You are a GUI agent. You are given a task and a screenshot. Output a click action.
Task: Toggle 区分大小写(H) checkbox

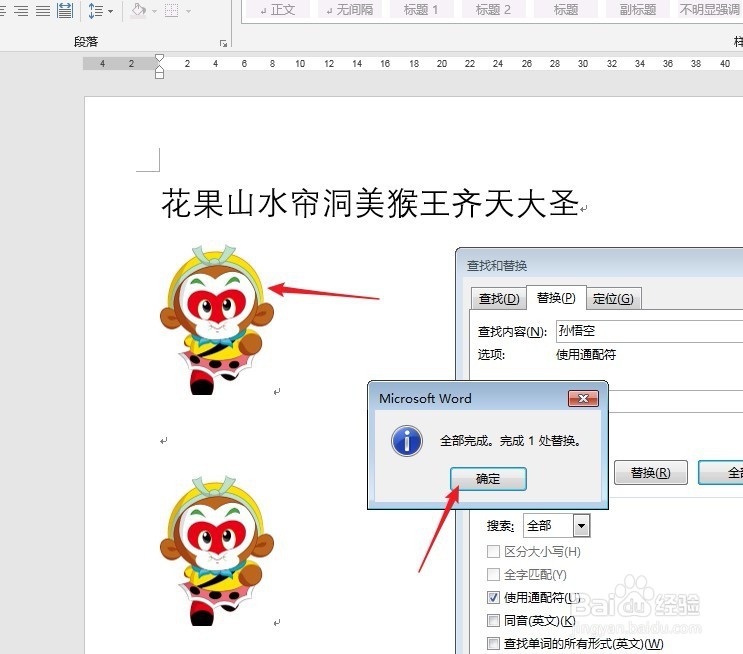(493, 551)
